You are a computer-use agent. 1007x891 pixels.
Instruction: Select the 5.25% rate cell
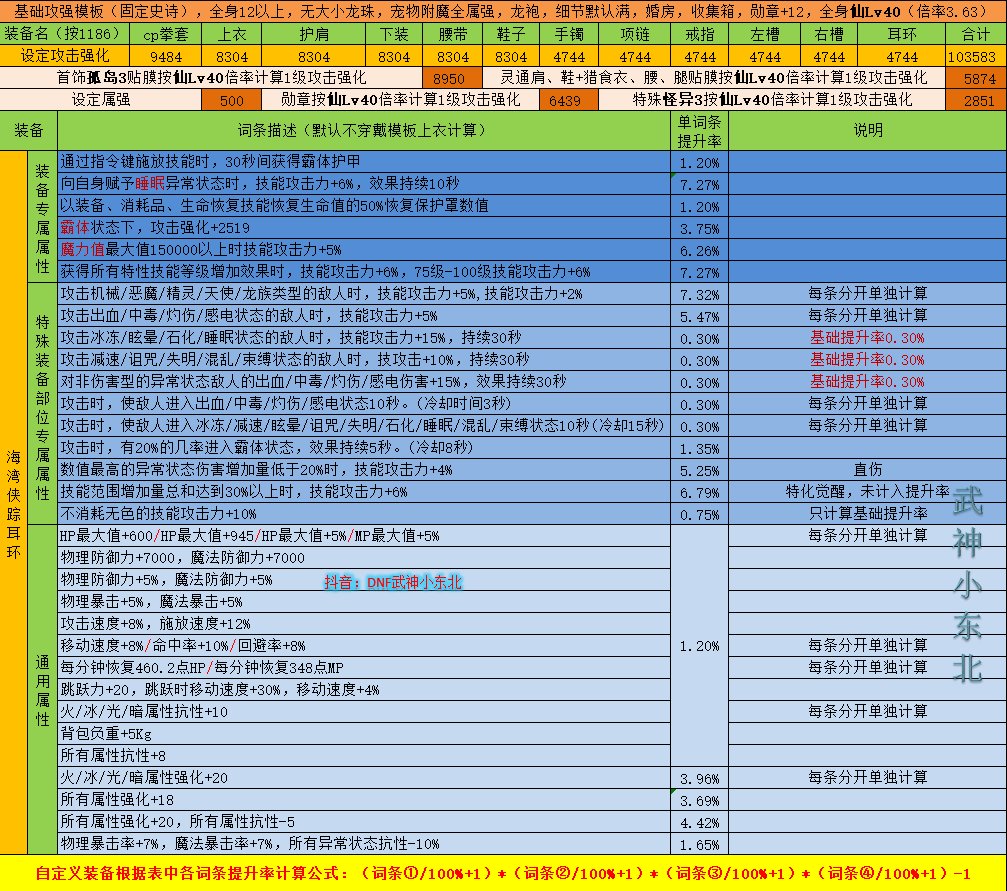click(x=699, y=470)
